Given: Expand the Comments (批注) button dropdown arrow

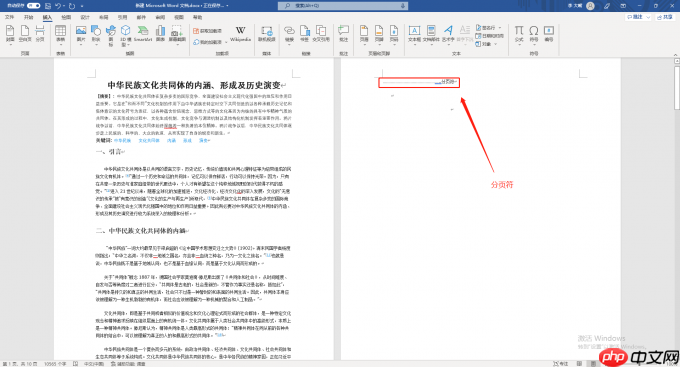Looking at the screenshot, I should (648, 17).
